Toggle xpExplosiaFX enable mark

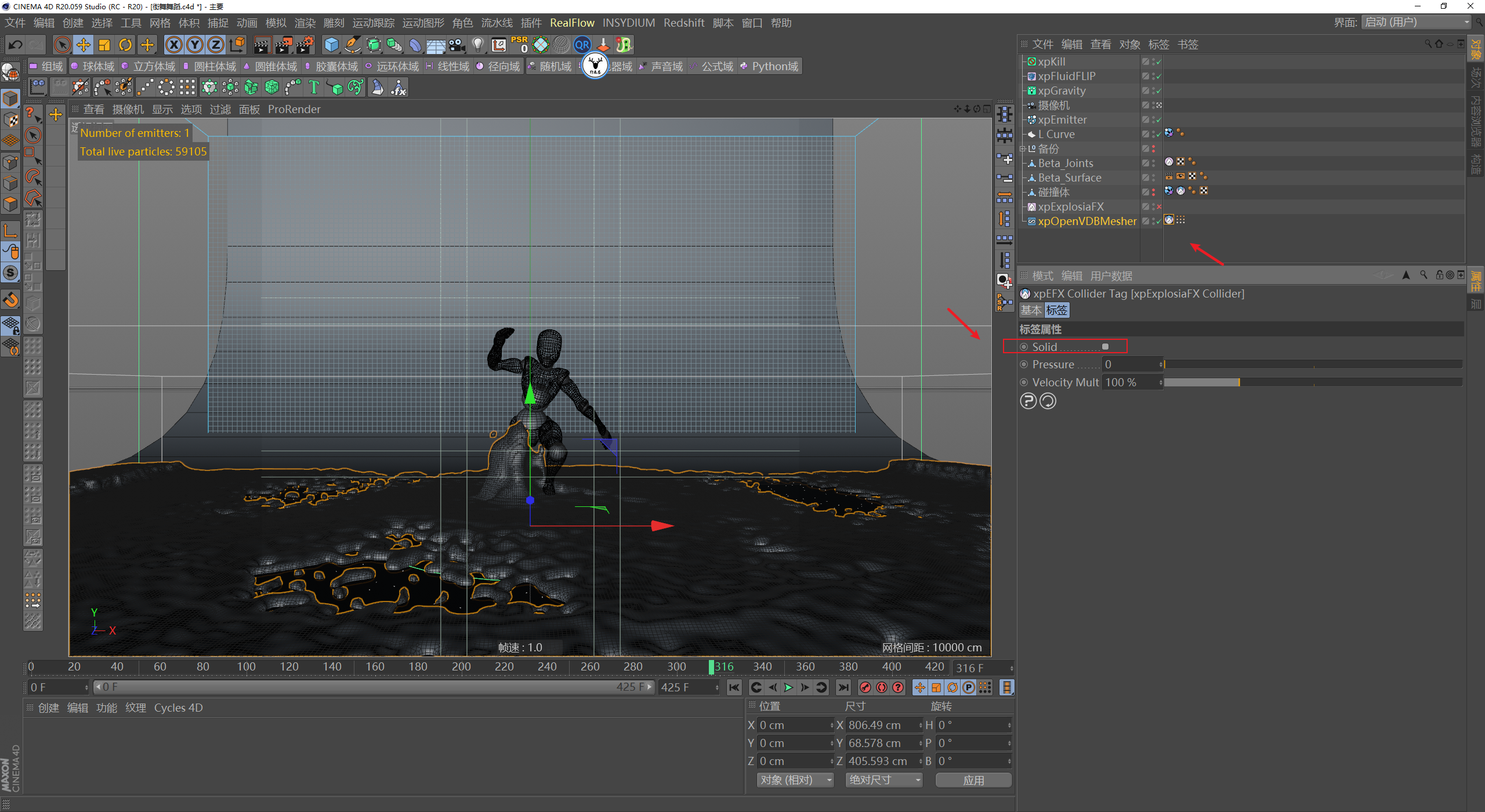click(x=1159, y=207)
